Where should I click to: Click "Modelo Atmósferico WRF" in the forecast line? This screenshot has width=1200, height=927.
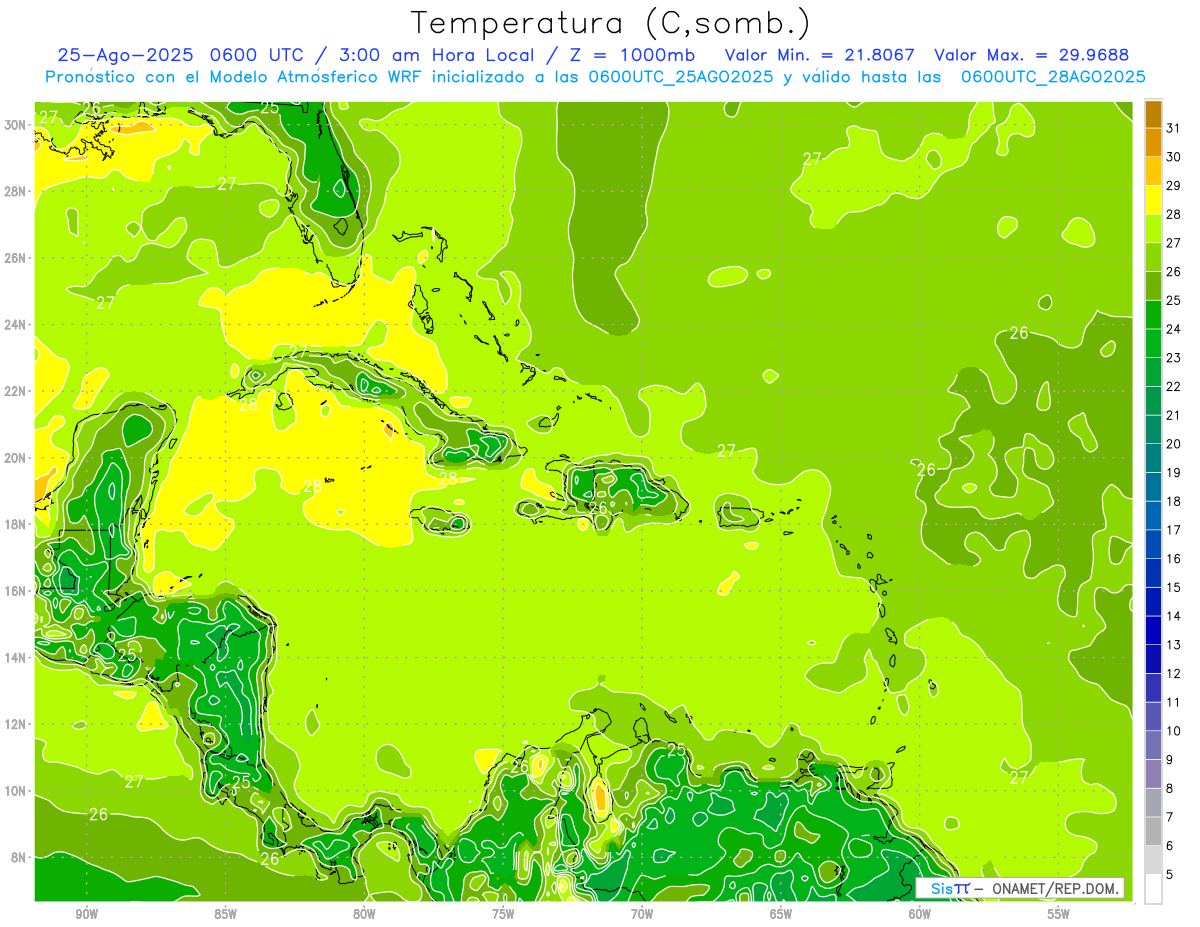(x=312, y=77)
